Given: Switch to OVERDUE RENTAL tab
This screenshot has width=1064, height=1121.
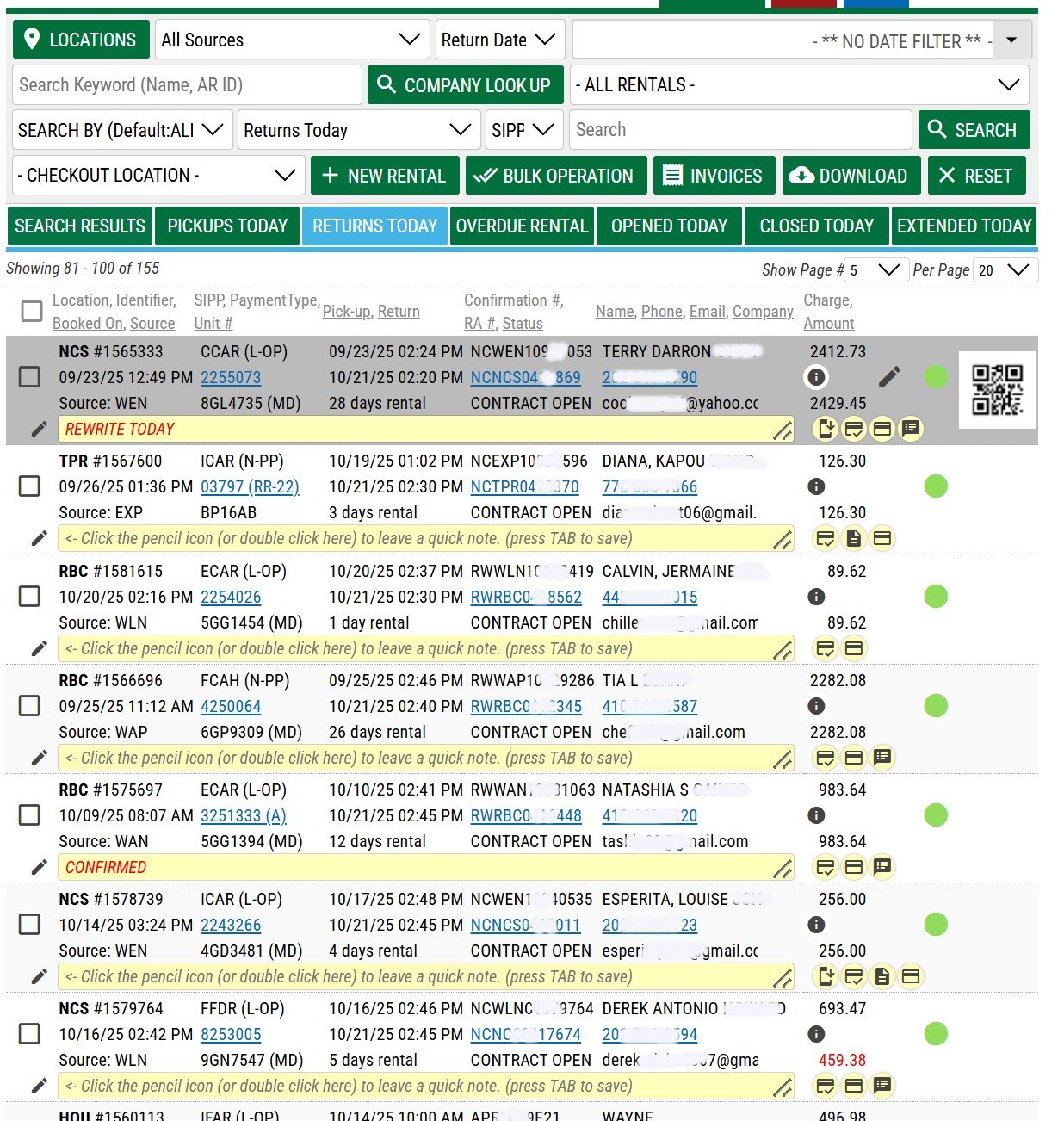Looking at the screenshot, I should [x=522, y=226].
